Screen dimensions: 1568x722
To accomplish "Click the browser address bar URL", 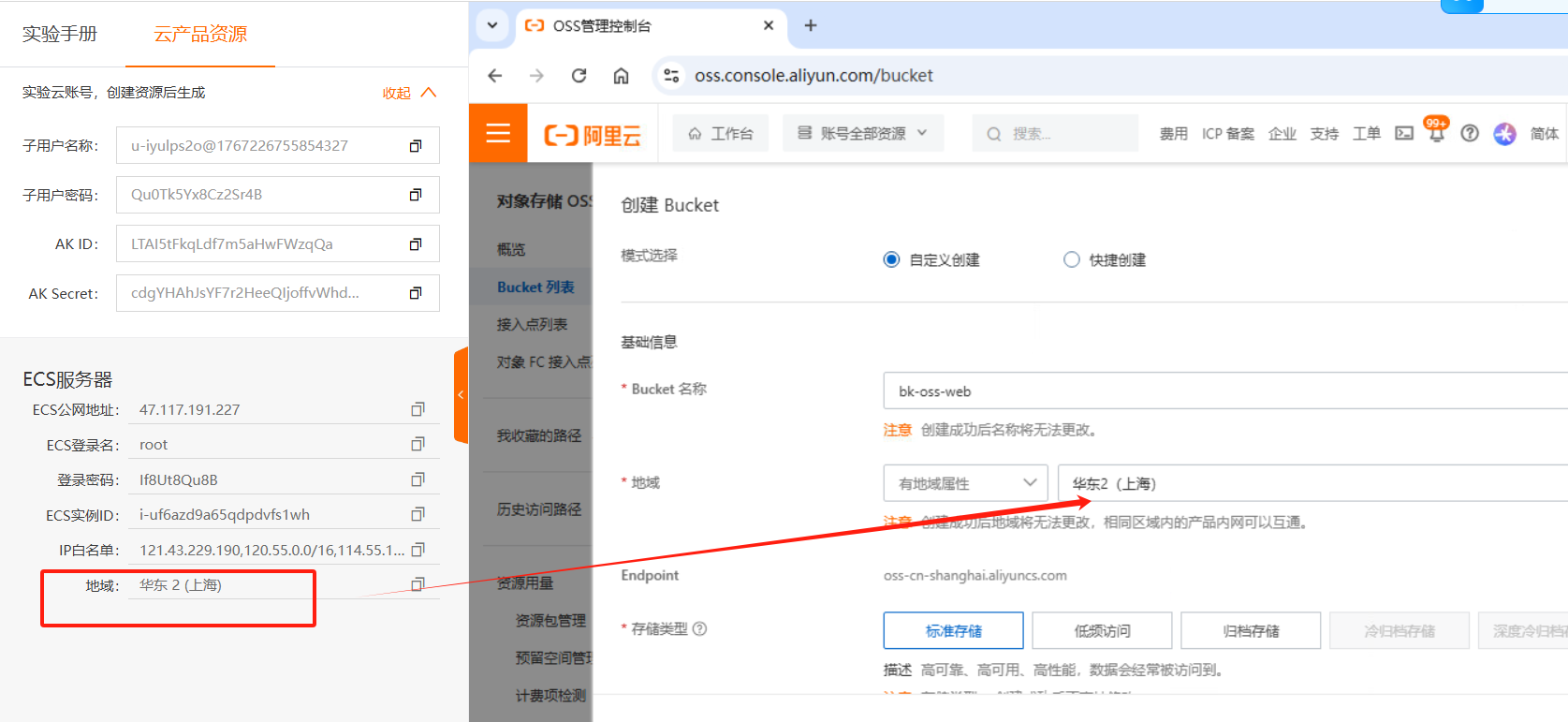I will [x=813, y=76].
